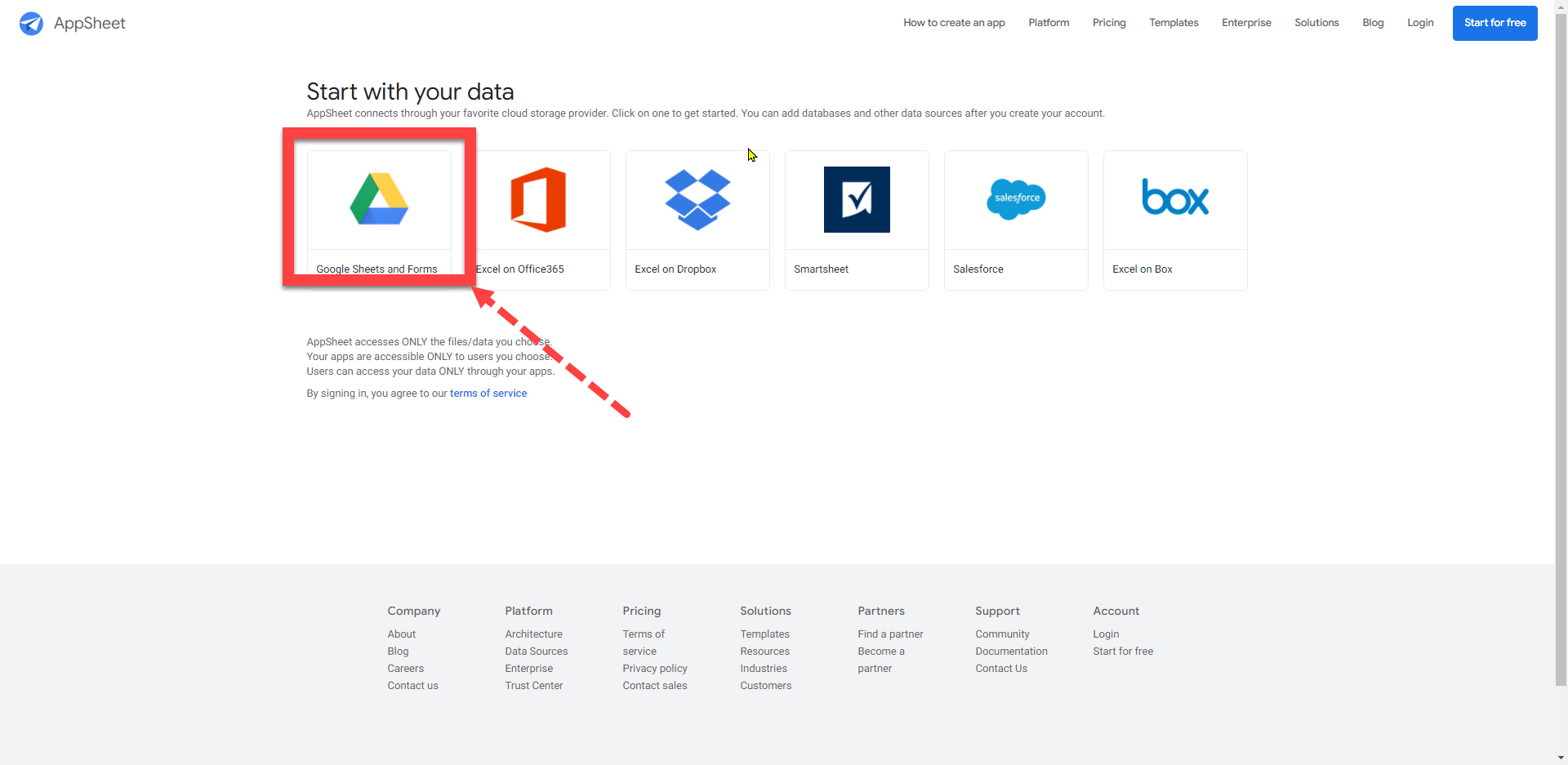The image size is (1568, 765).
Task: Go to Blog in the top navigation
Action: tap(1373, 23)
